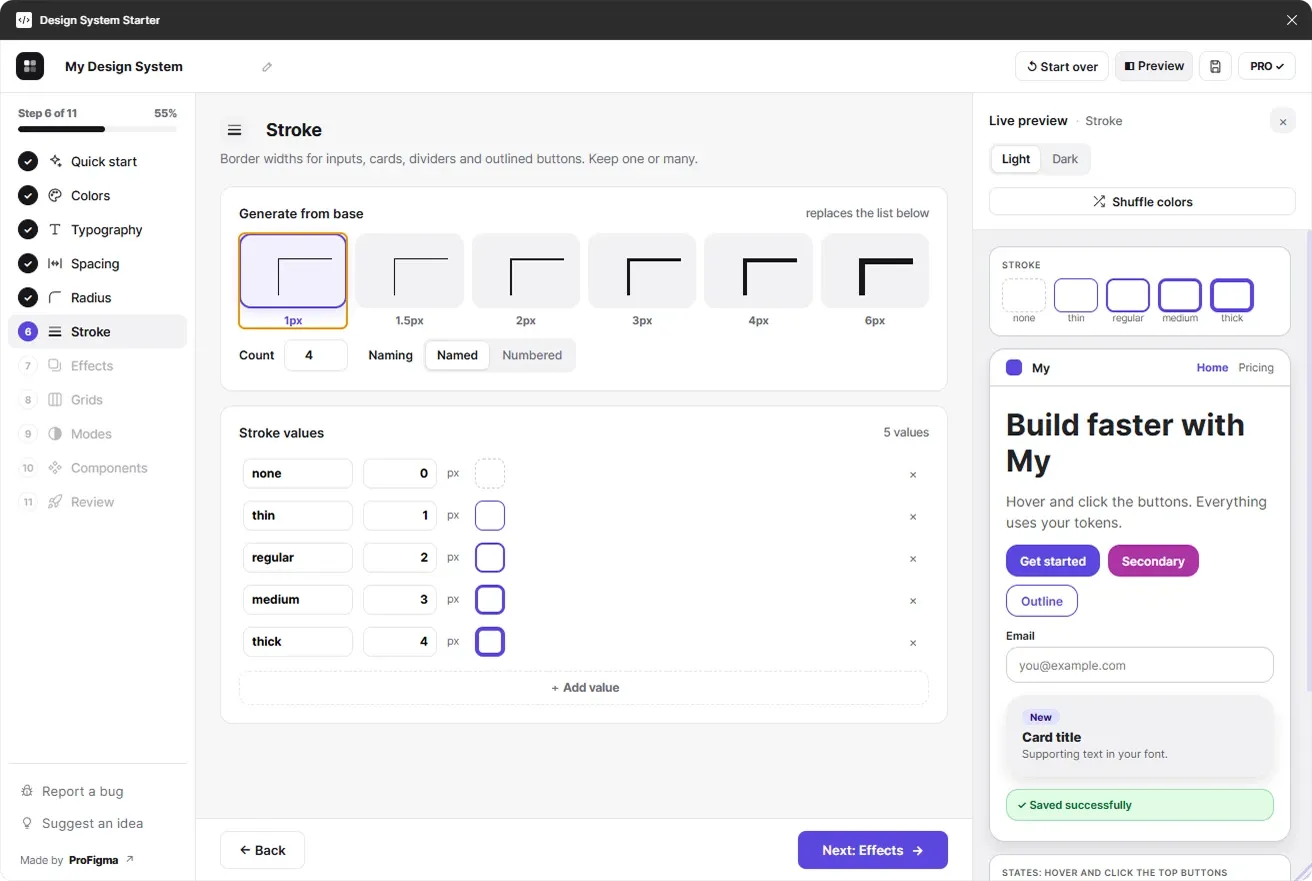The image size is (1312, 881).
Task: Click the thick stroke swatch in preview
Action: point(1232,295)
